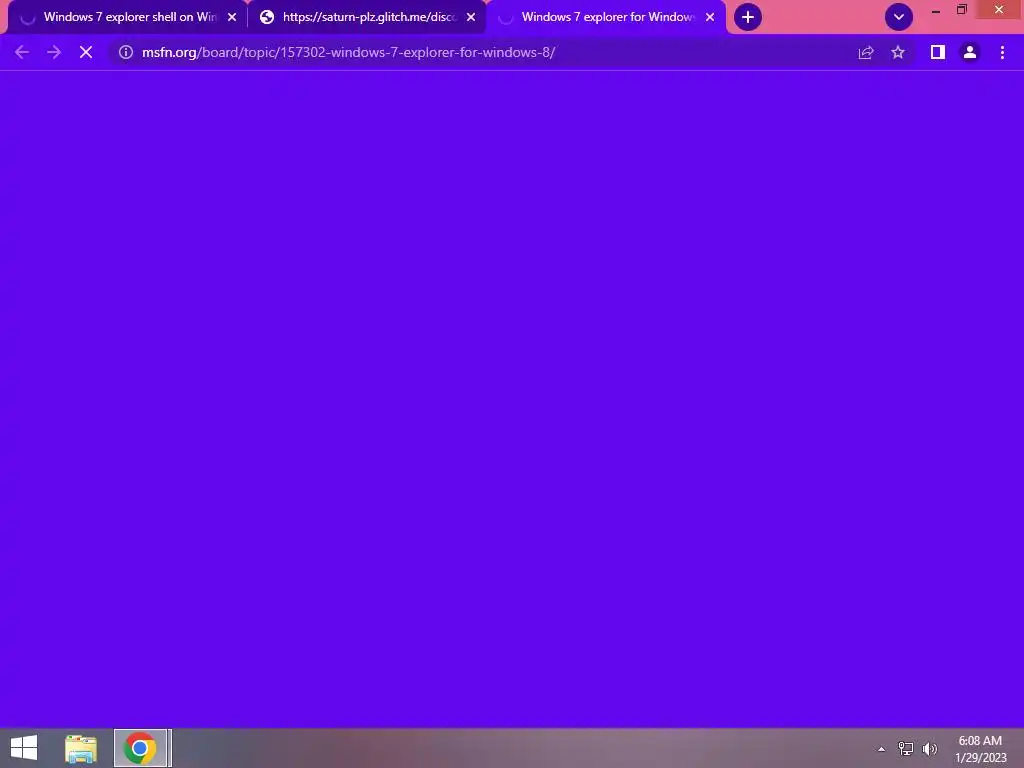Image resolution: width=1024 pixels, height=768 pixels.
Task: Open a new tab
Action: 748,17
